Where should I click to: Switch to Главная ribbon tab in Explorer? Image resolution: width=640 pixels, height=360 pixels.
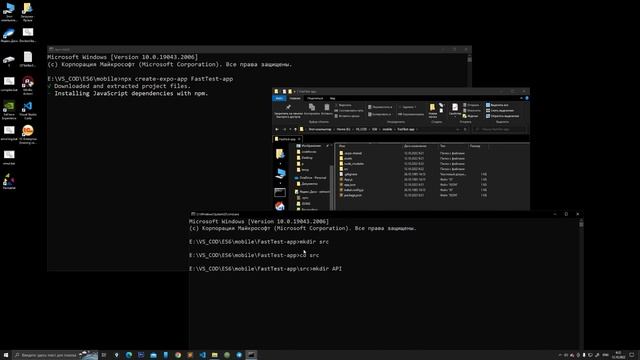[295, 98]
